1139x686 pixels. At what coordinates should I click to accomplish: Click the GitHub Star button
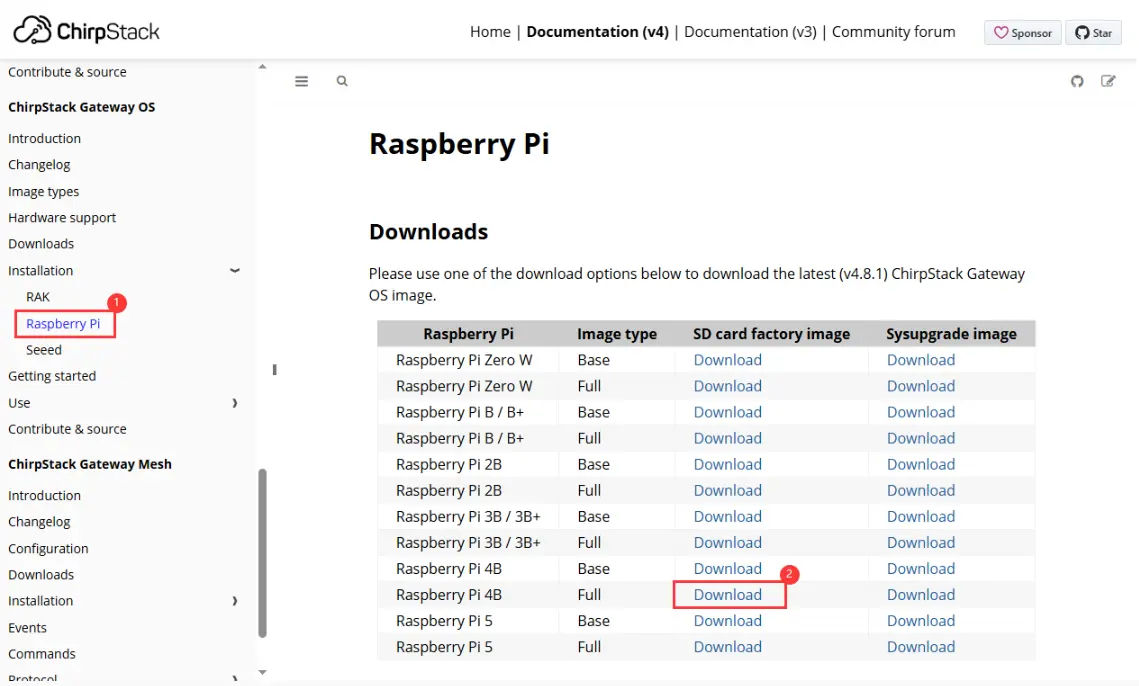click(x=1093, y=33)
